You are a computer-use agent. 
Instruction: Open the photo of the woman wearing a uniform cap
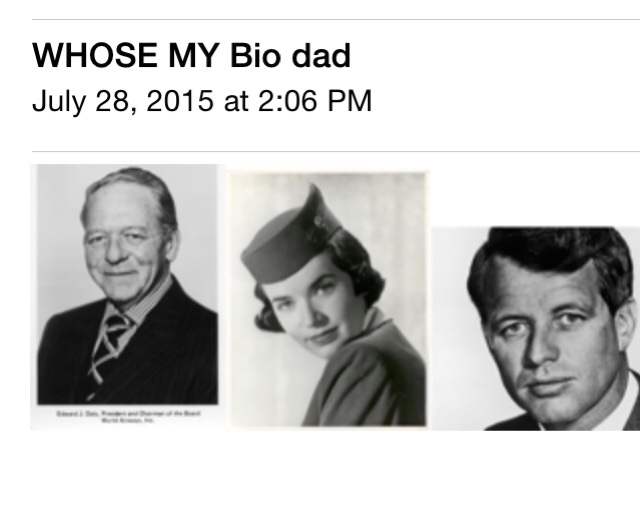point(328,300)
